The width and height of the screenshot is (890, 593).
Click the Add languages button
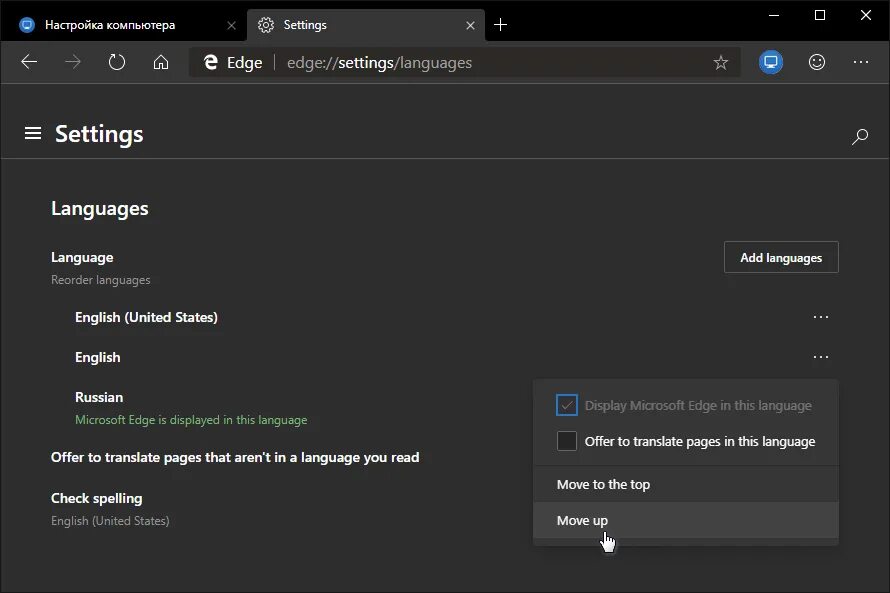[x=781, y=258]
